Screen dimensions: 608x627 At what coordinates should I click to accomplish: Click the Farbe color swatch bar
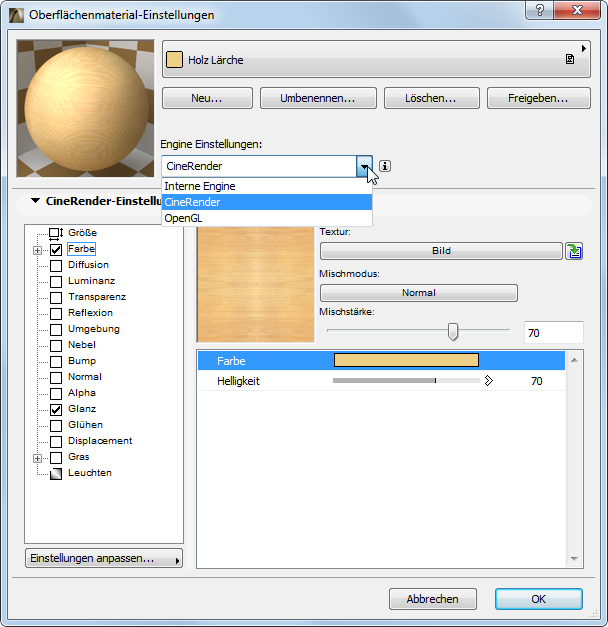tap(406, 360)
